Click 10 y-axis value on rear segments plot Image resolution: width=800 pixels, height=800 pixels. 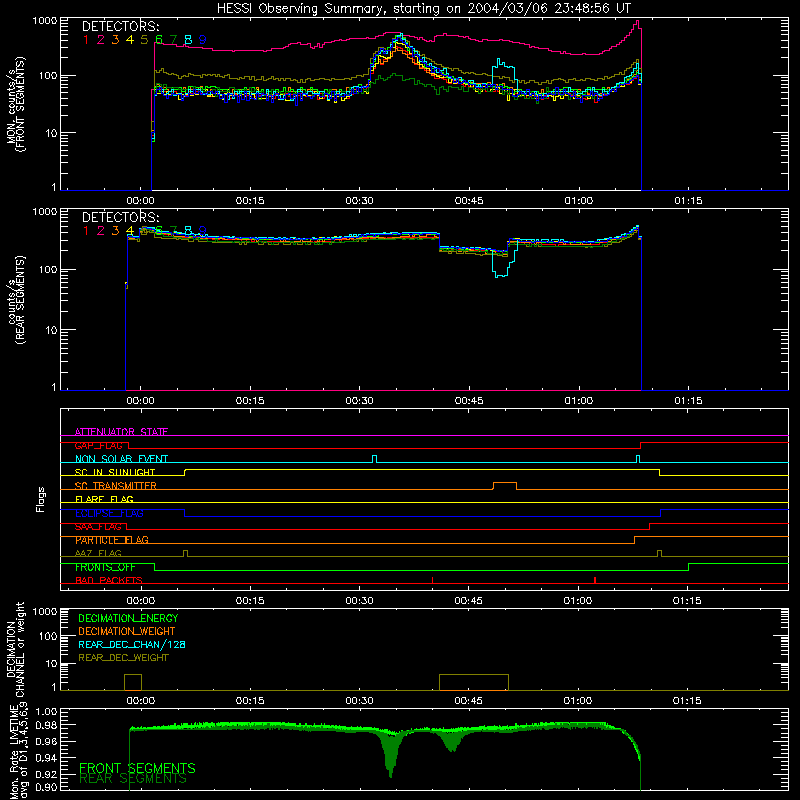click(52, 330)
